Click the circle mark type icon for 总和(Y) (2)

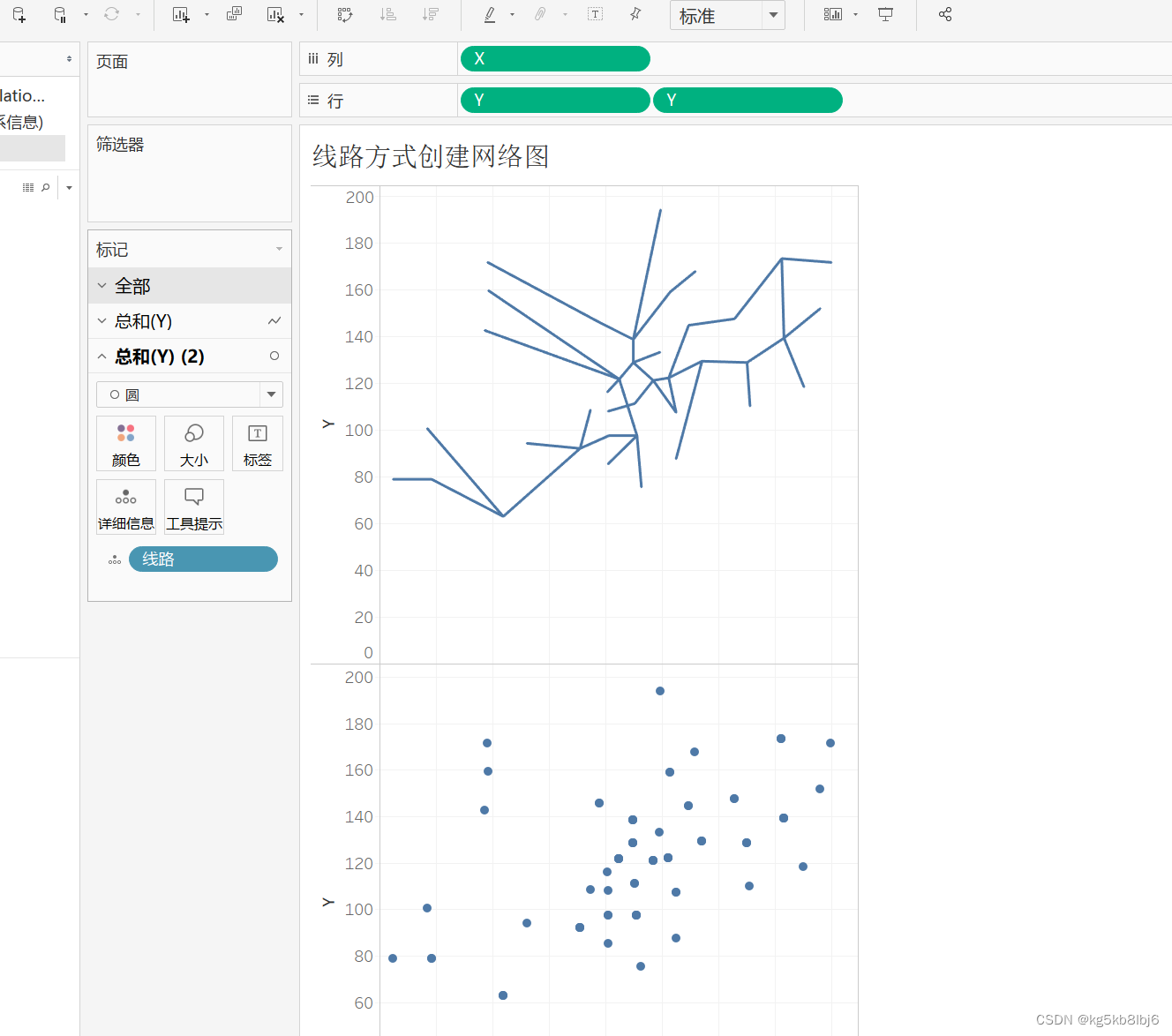tap(274, 356)
